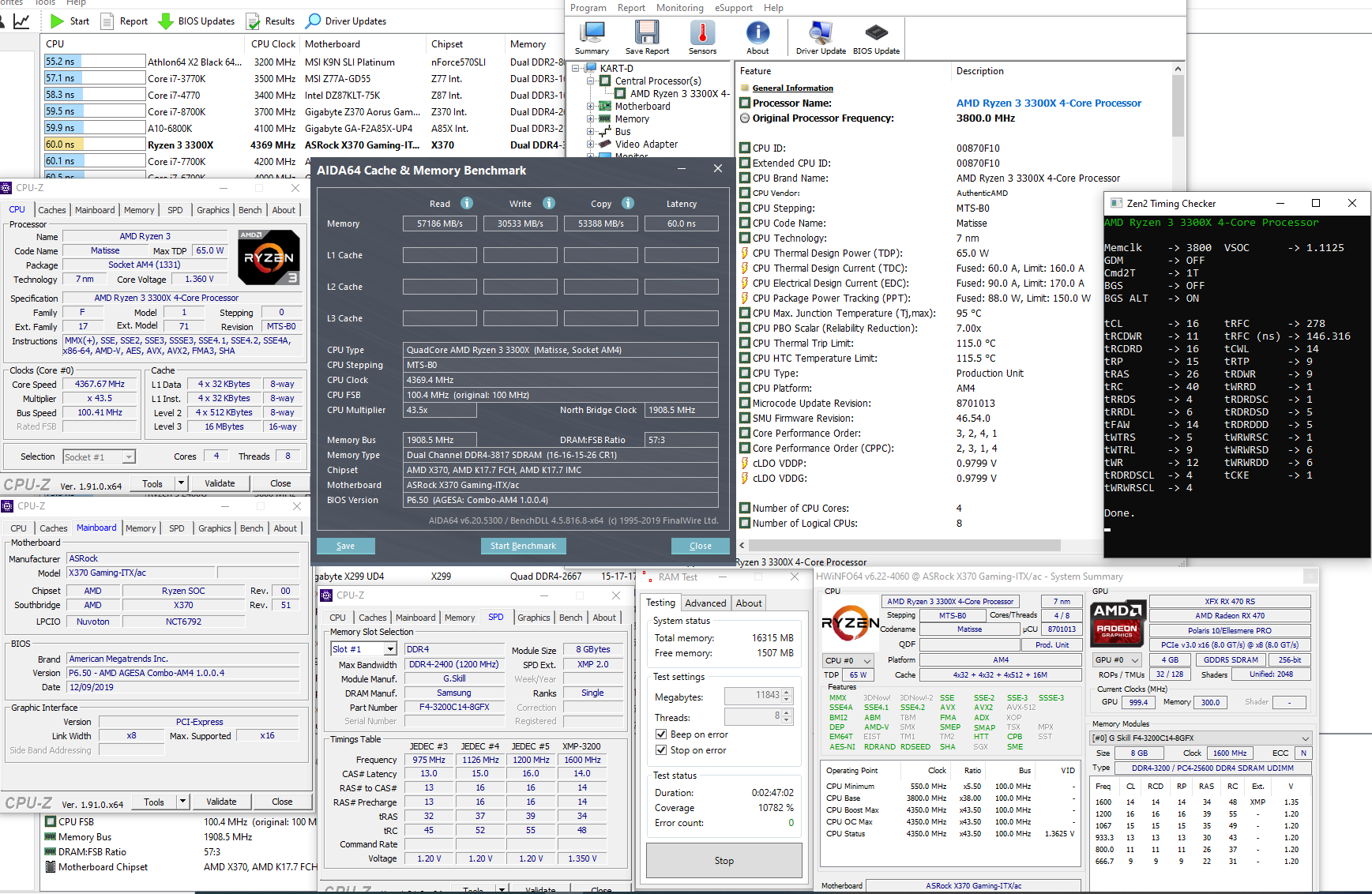Image resolution: width=1372 pixels, height=894 pixels.
Task: Switch to Bench tab in CPU-Z Mainboard window
Action: [x=252, y=528]
